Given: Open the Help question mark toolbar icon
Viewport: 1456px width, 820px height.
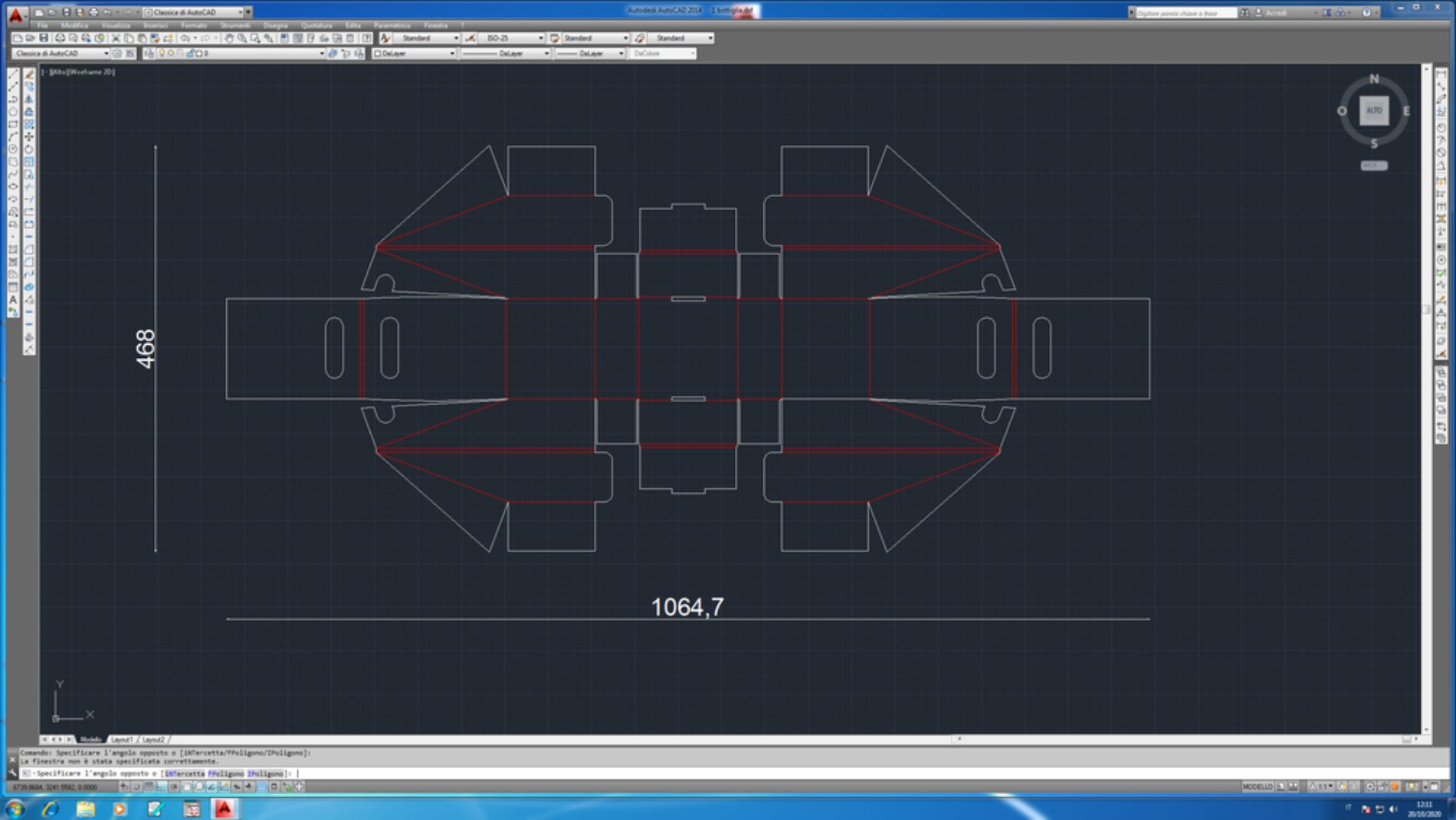Looking at the screenshot, I should point(367,38).
